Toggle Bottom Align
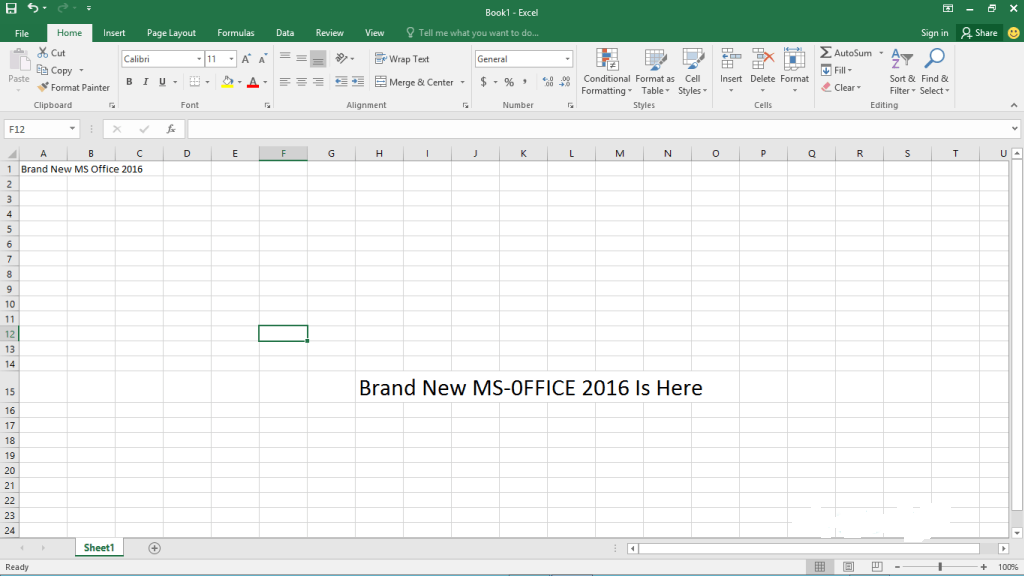The height and width of the screenshot is (576, 1024). coord(318,59)
